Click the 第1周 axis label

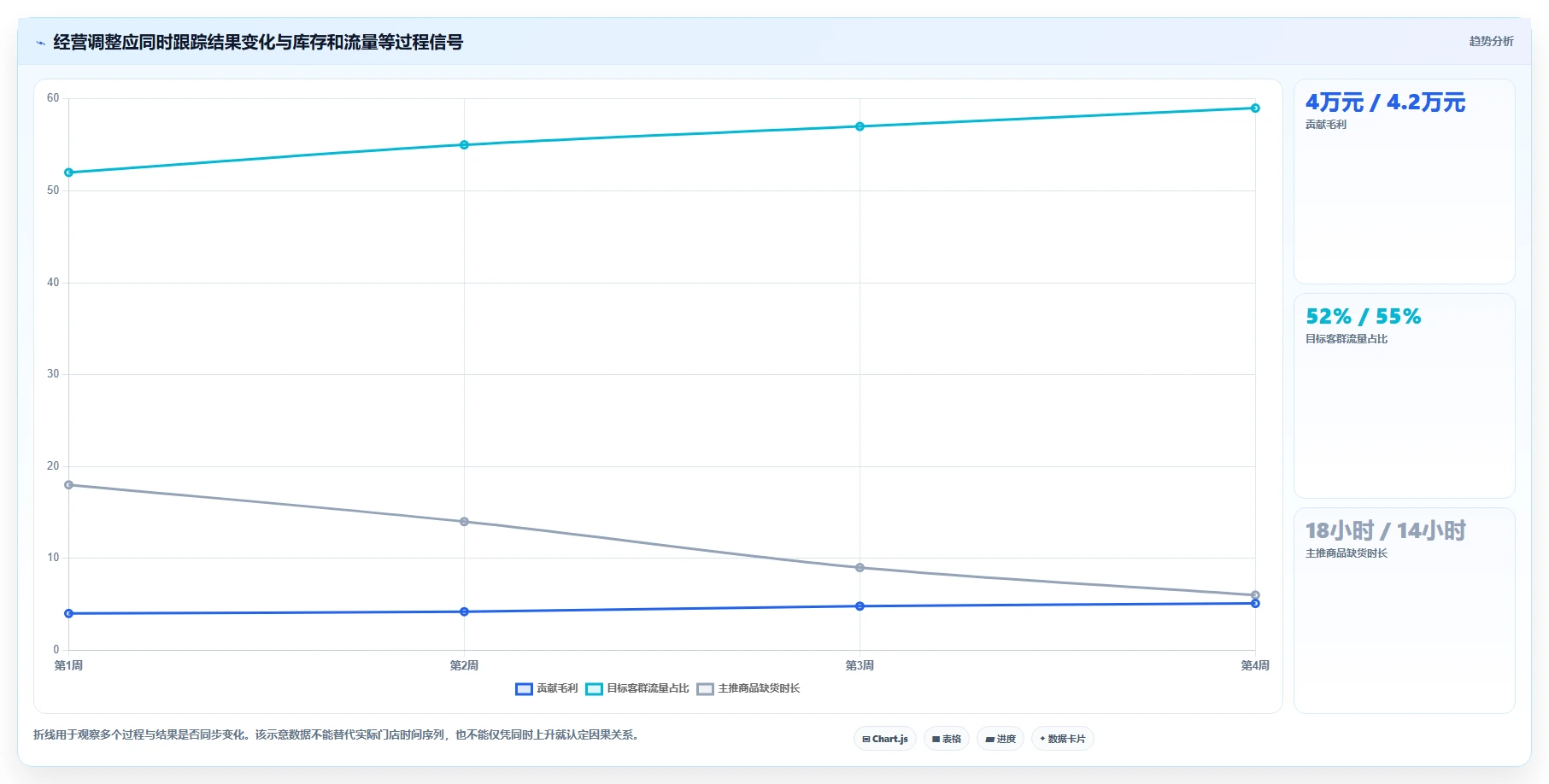[68, 665]
